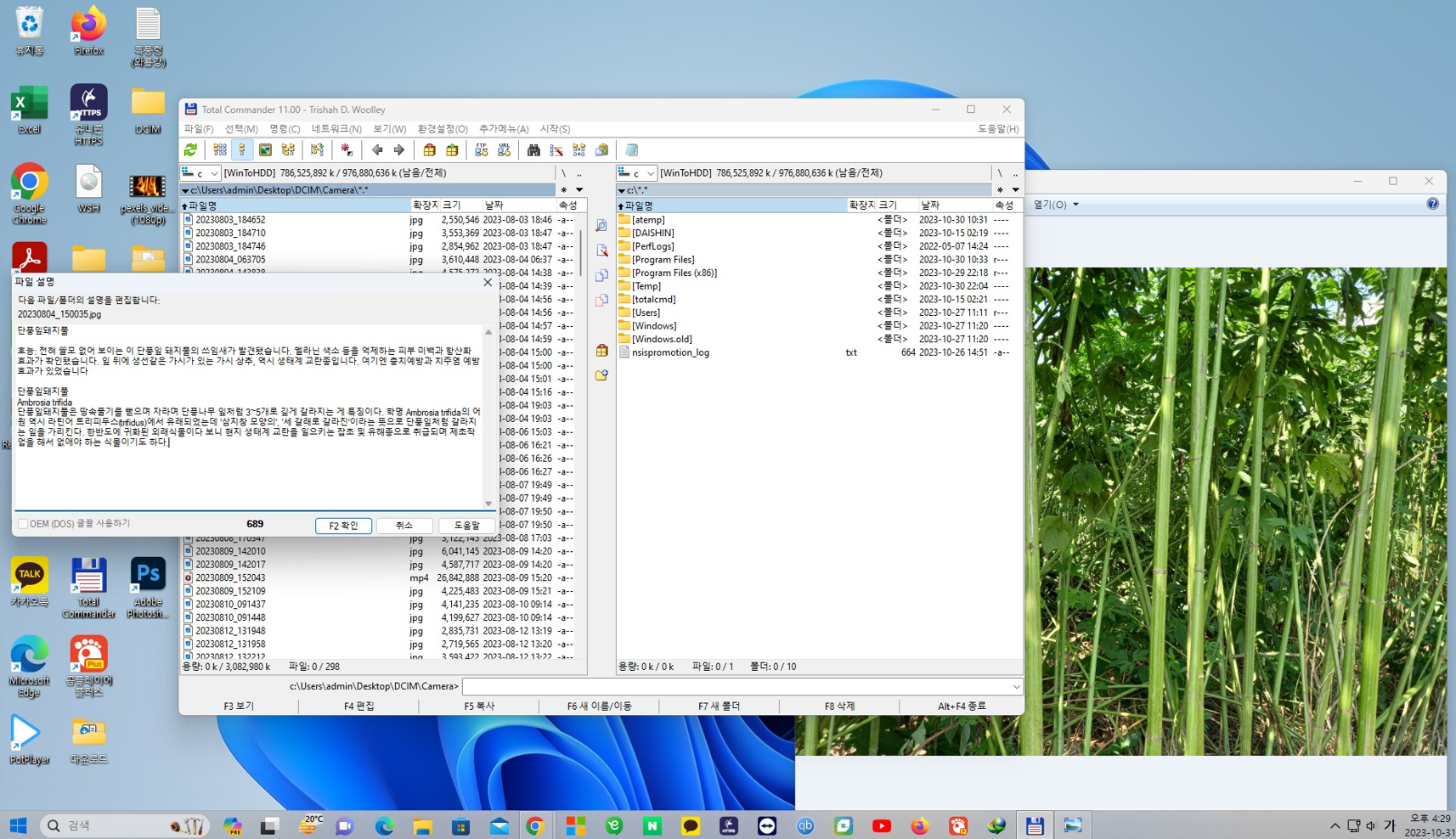Open Windows Start menu on taskbar
Screen dimensions: 1456x839
pos(18,825)
